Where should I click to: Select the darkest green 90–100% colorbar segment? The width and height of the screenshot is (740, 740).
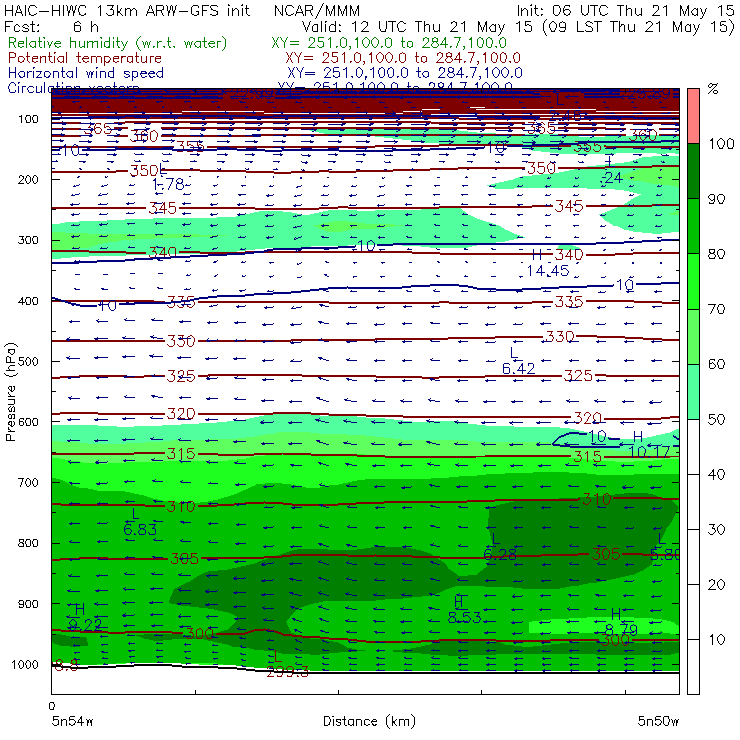pos(693,171)
